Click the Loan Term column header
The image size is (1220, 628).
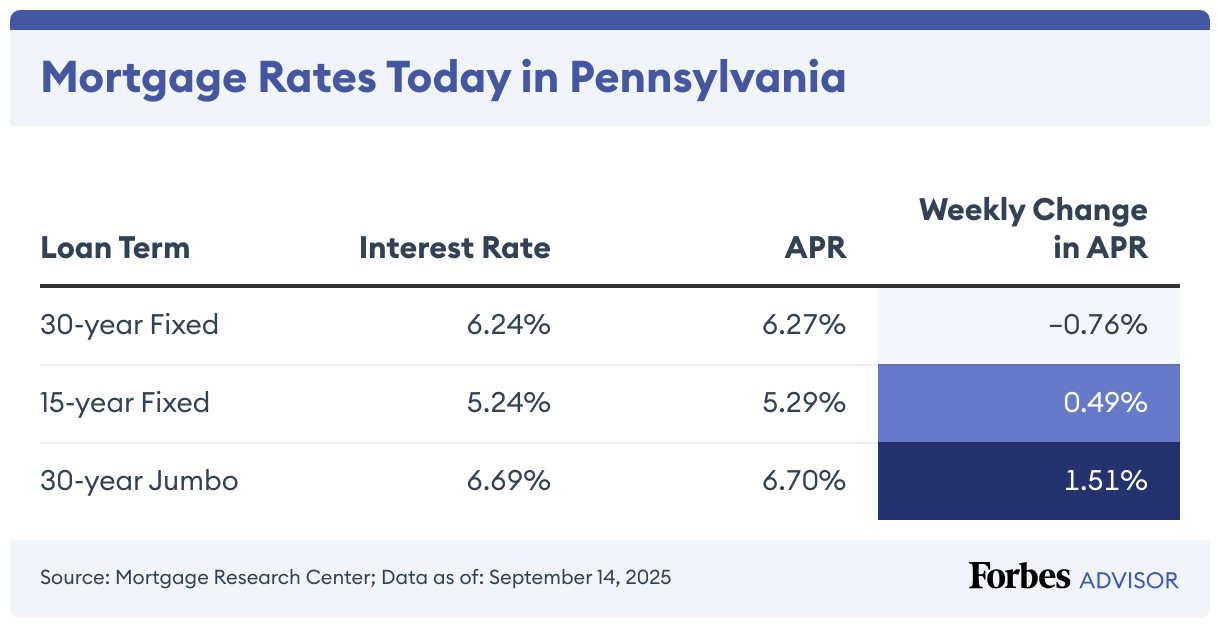(115, 247)
